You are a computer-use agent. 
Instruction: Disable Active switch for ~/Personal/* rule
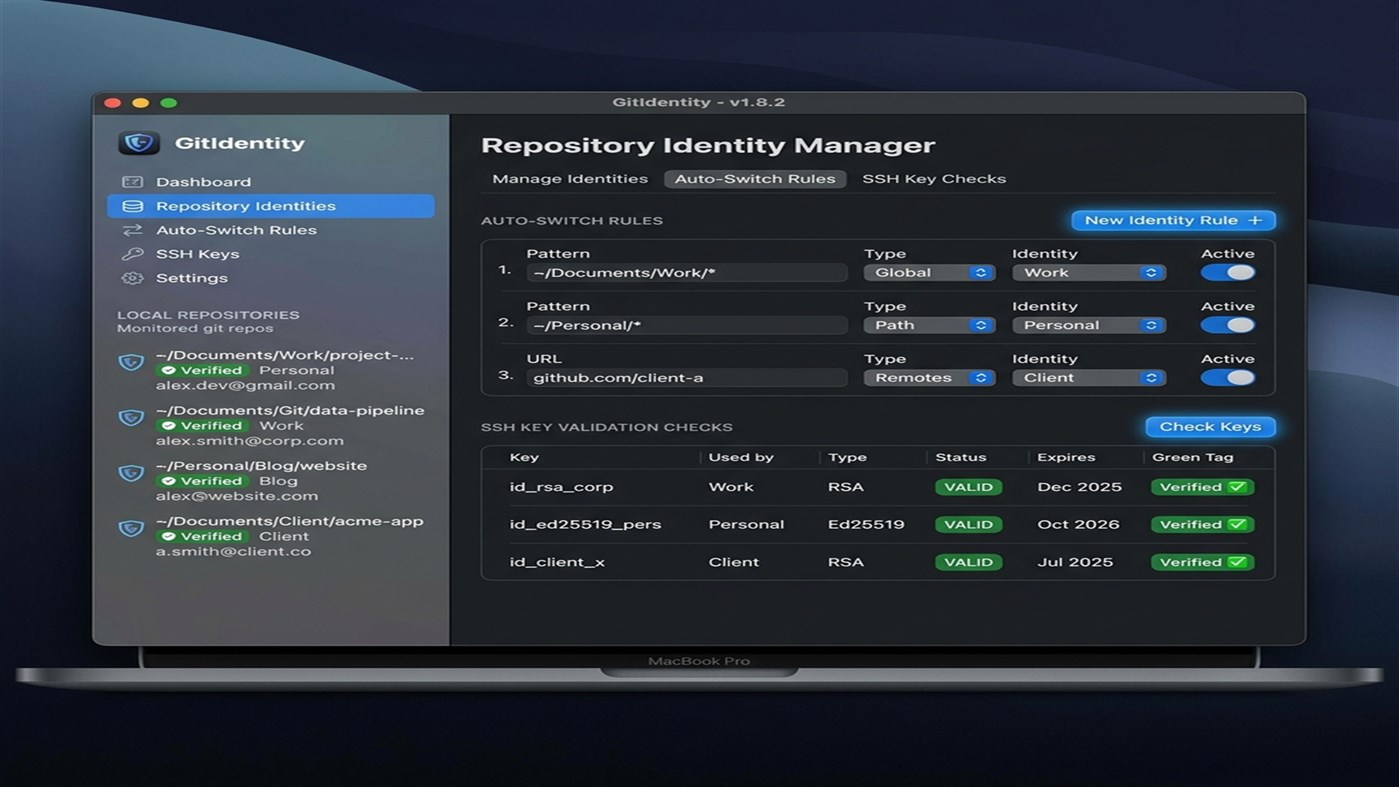pos(1228,325)
